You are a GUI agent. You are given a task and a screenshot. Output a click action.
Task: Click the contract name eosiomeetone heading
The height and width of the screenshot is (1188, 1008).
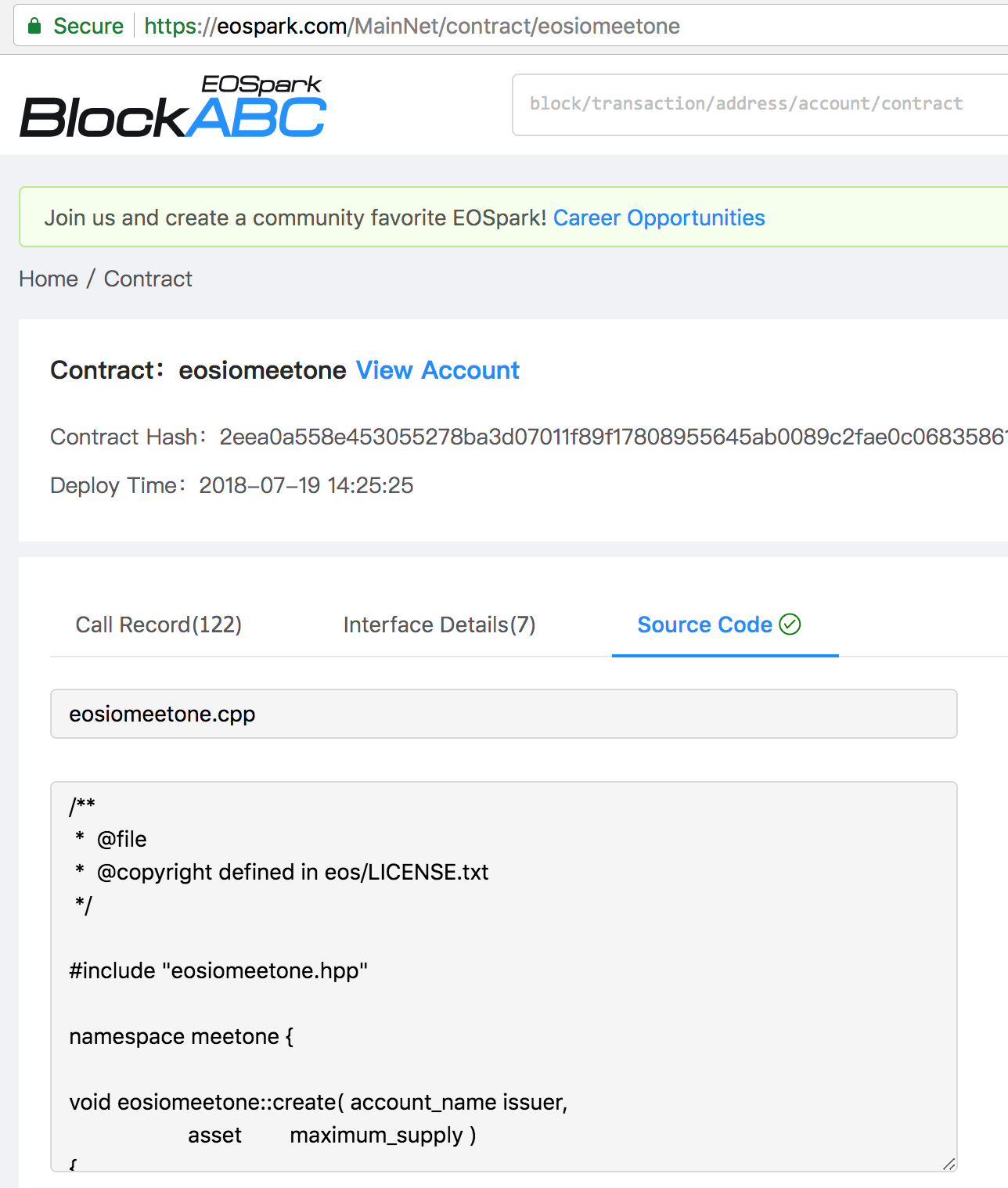coord(262,370)
